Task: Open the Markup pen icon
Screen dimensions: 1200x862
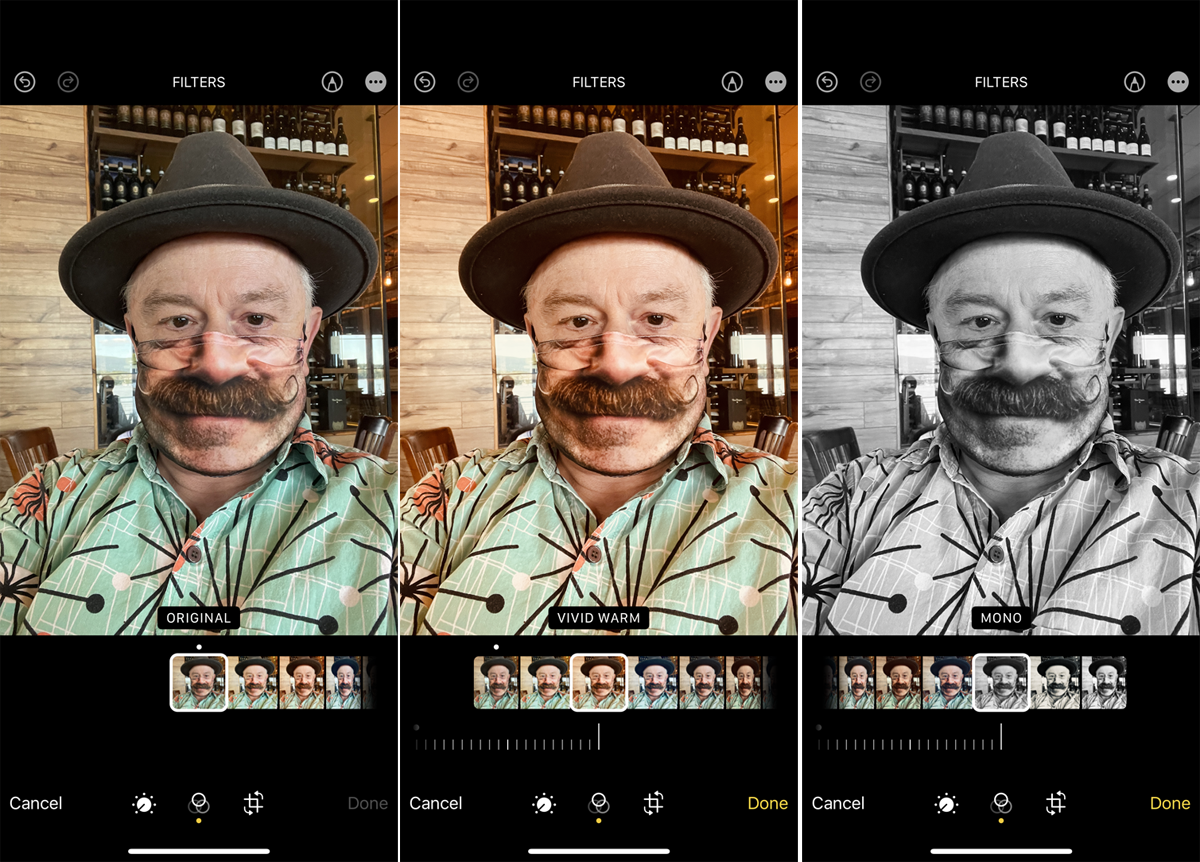Action: [x=331, y=82]
